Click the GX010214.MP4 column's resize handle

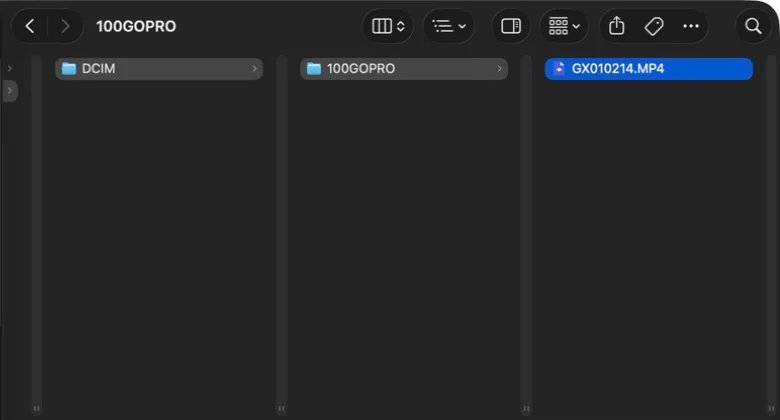coord(771,409)
